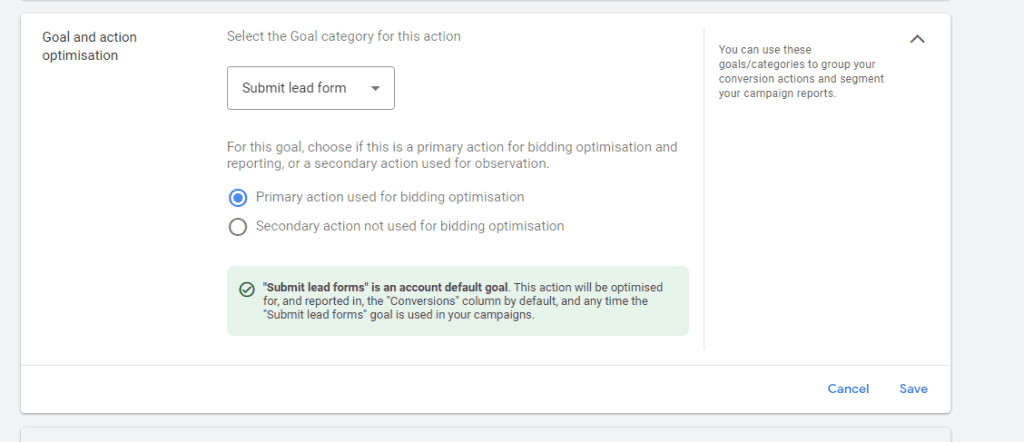Click the "Submit lead form" selected value text
This screenshot has height=442, width=1024.
point(294,88)
